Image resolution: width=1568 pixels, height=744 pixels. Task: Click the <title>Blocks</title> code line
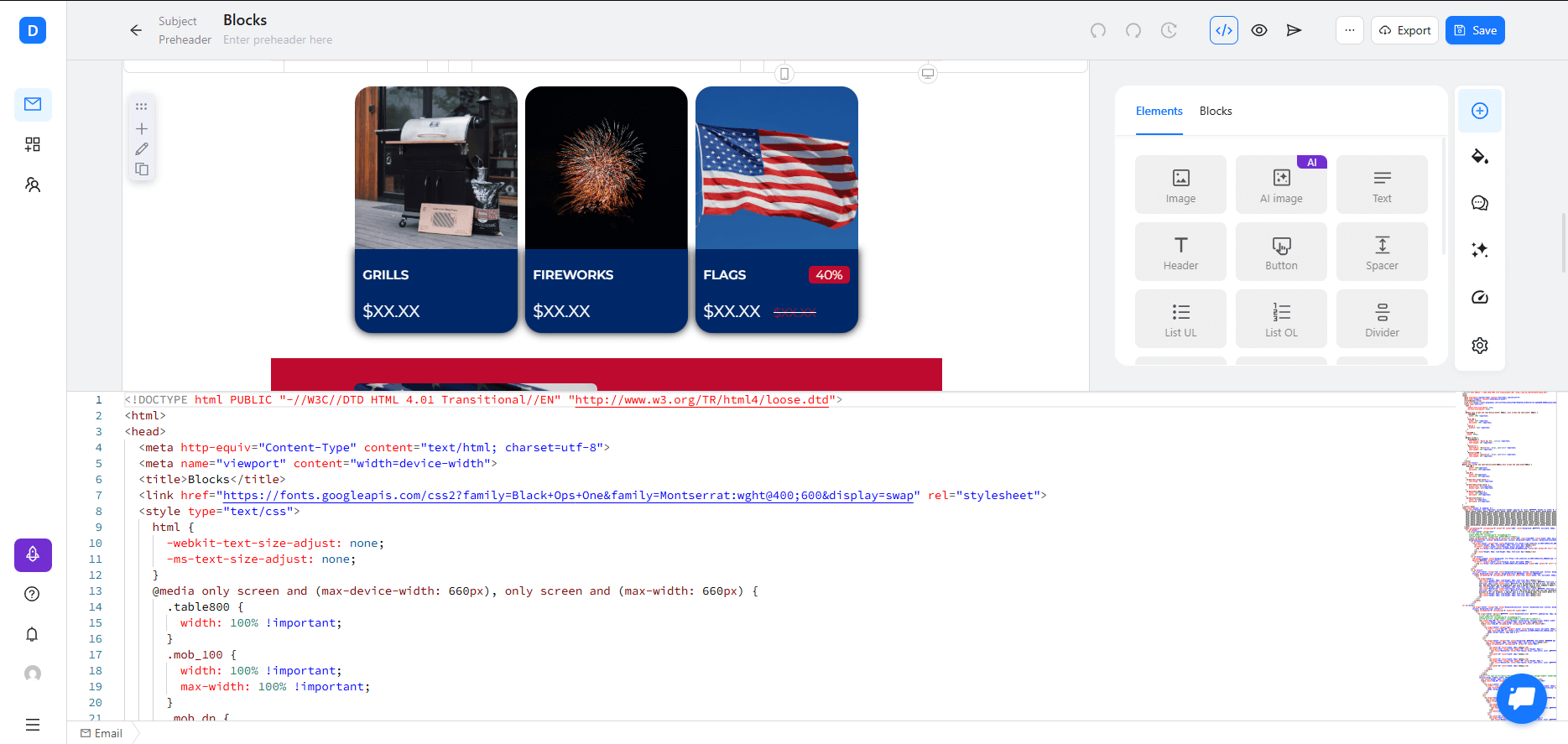point(211,480)
